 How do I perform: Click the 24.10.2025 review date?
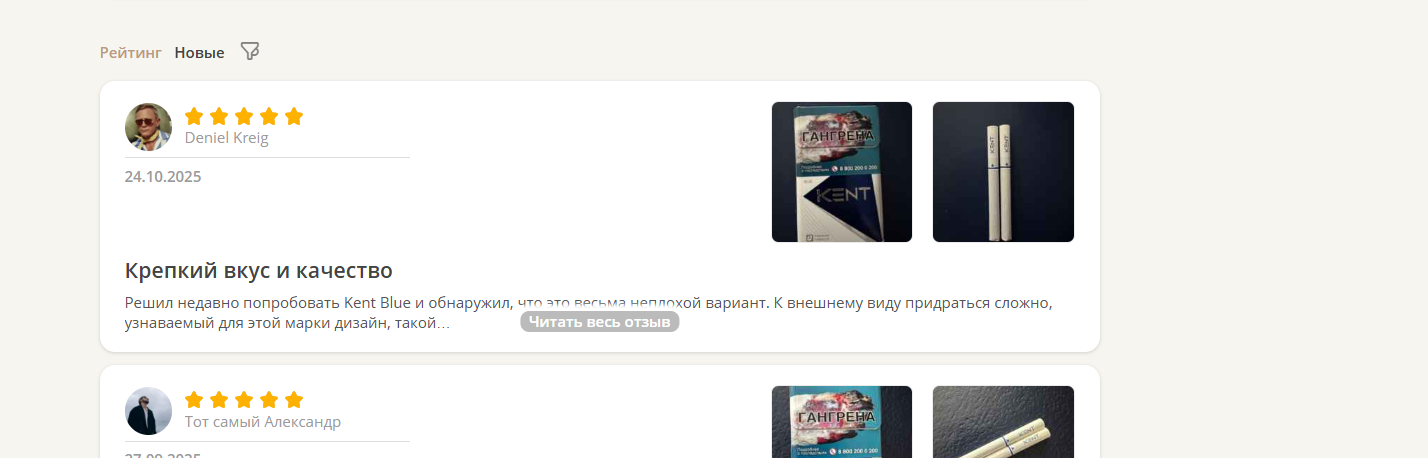click(x=163, y=177)
